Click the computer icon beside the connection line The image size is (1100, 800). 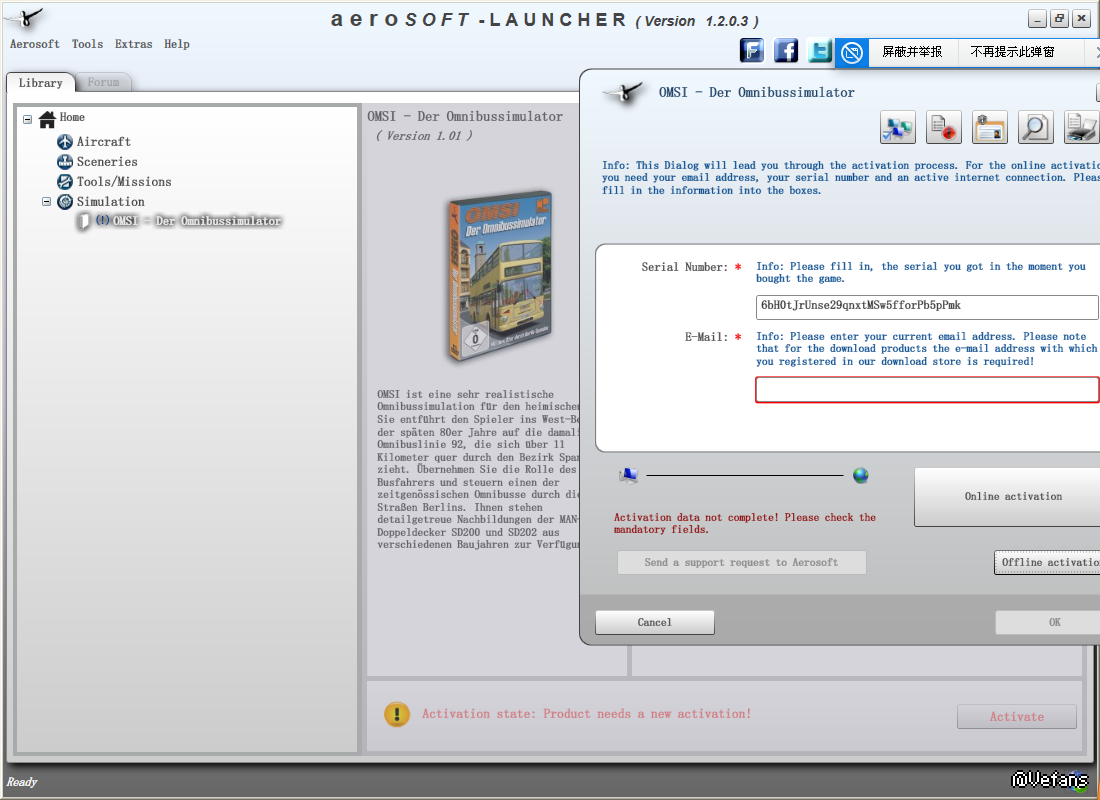coord(629,476)
